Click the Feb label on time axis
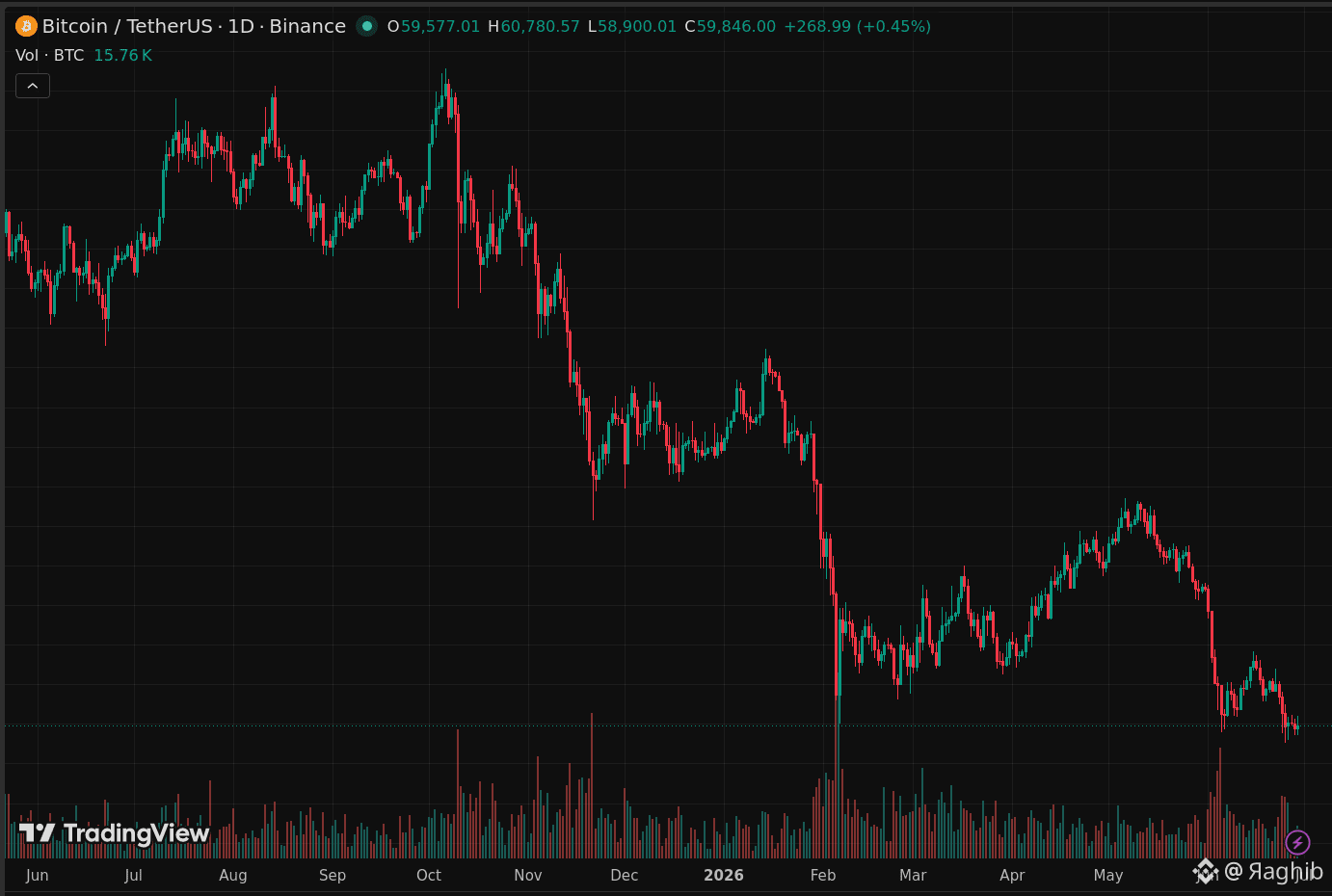The width and height of the screenshot is (1332, 896). click(823, 875)
